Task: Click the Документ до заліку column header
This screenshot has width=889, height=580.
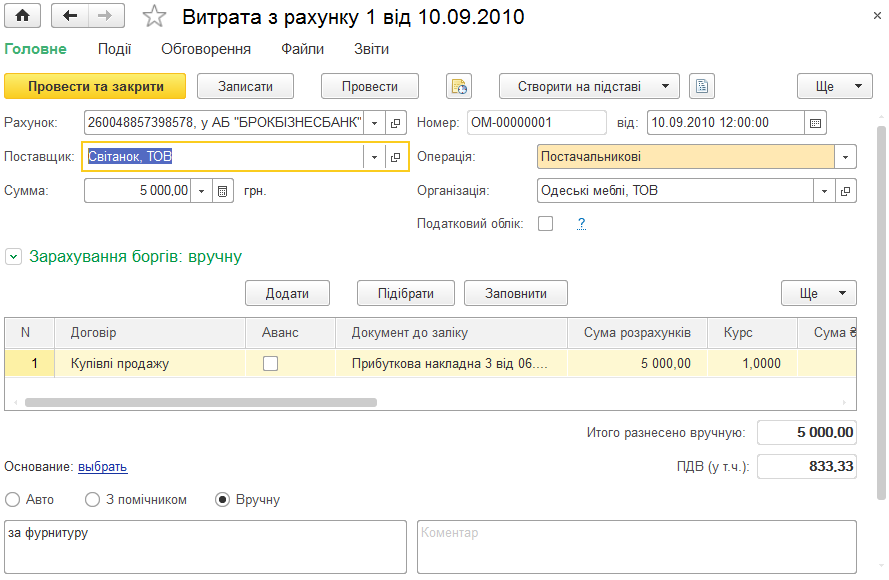Action: [x=452, y=333]
